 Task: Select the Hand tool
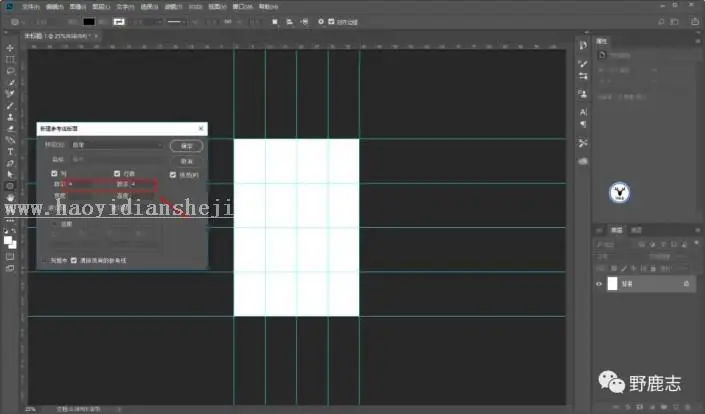click(x=10, y=198)
